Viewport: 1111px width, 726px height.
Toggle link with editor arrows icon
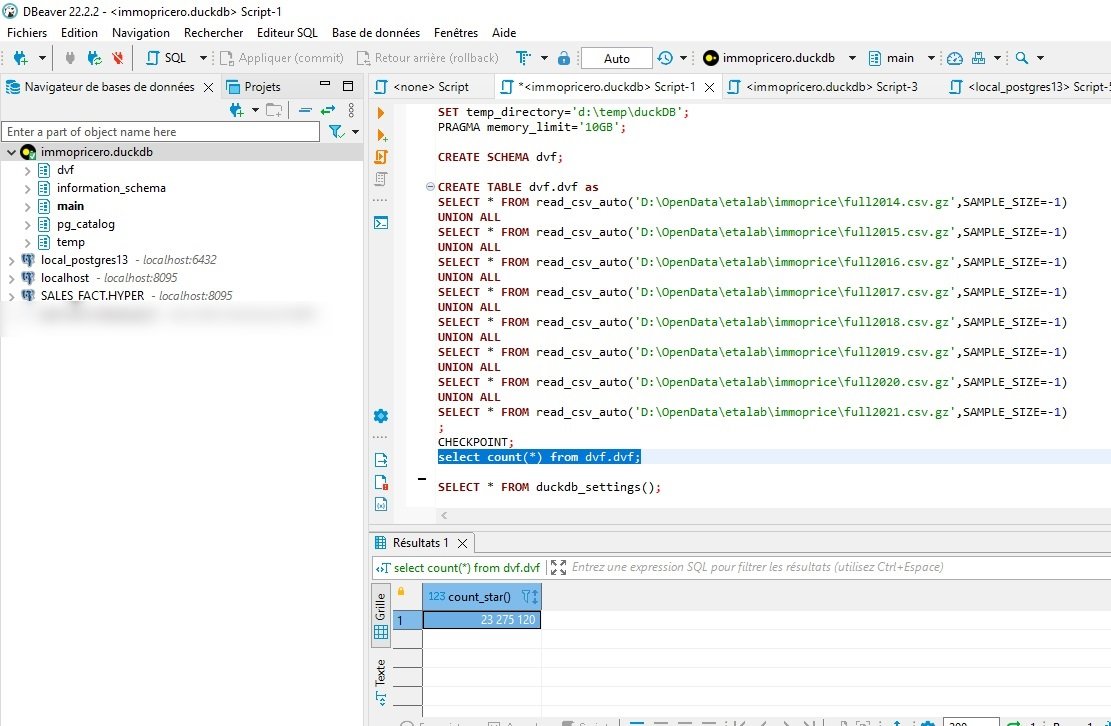[x=327, y=110]
